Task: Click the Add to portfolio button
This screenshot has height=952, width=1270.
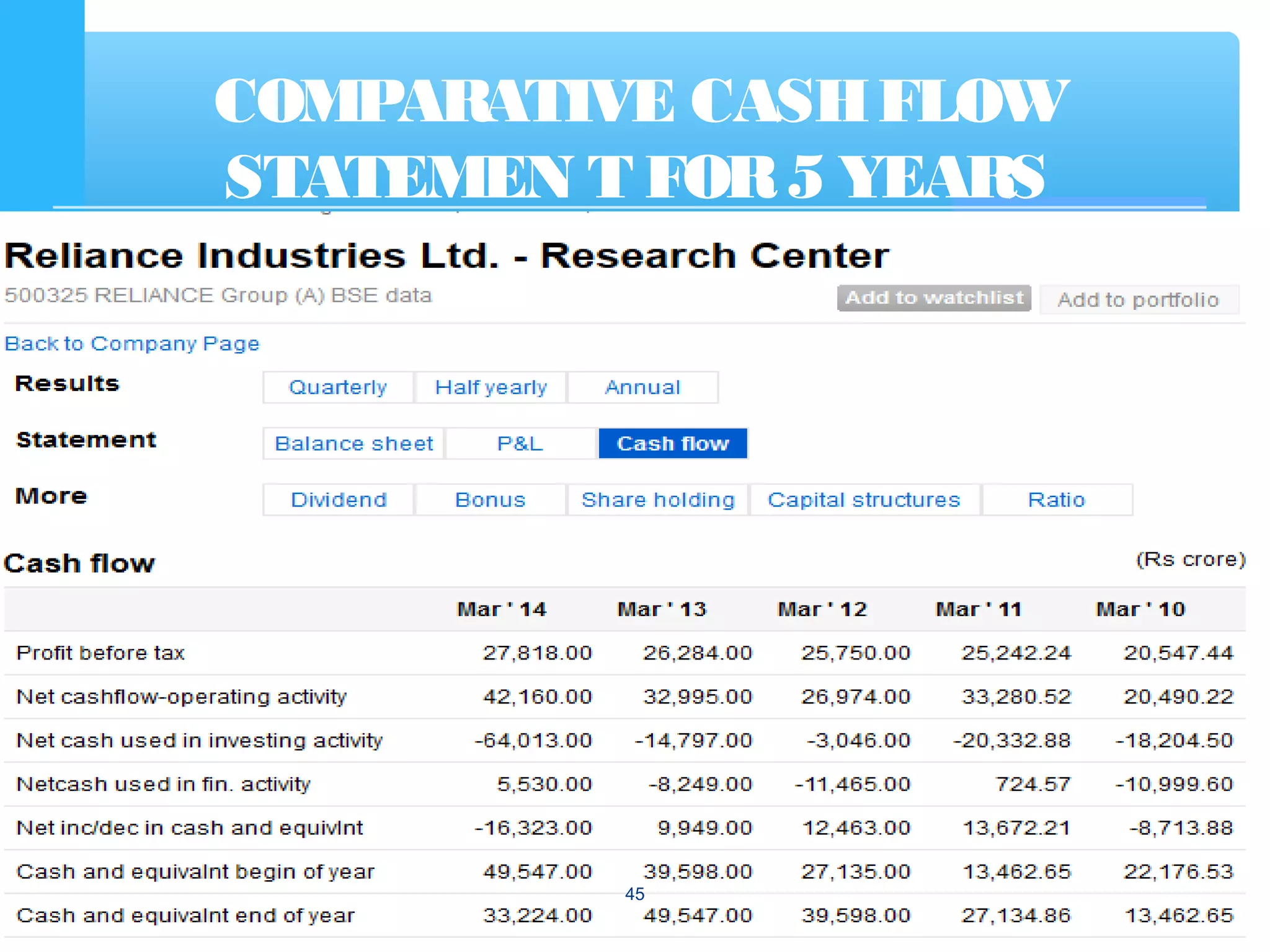Action: (x=1139, y=300)
